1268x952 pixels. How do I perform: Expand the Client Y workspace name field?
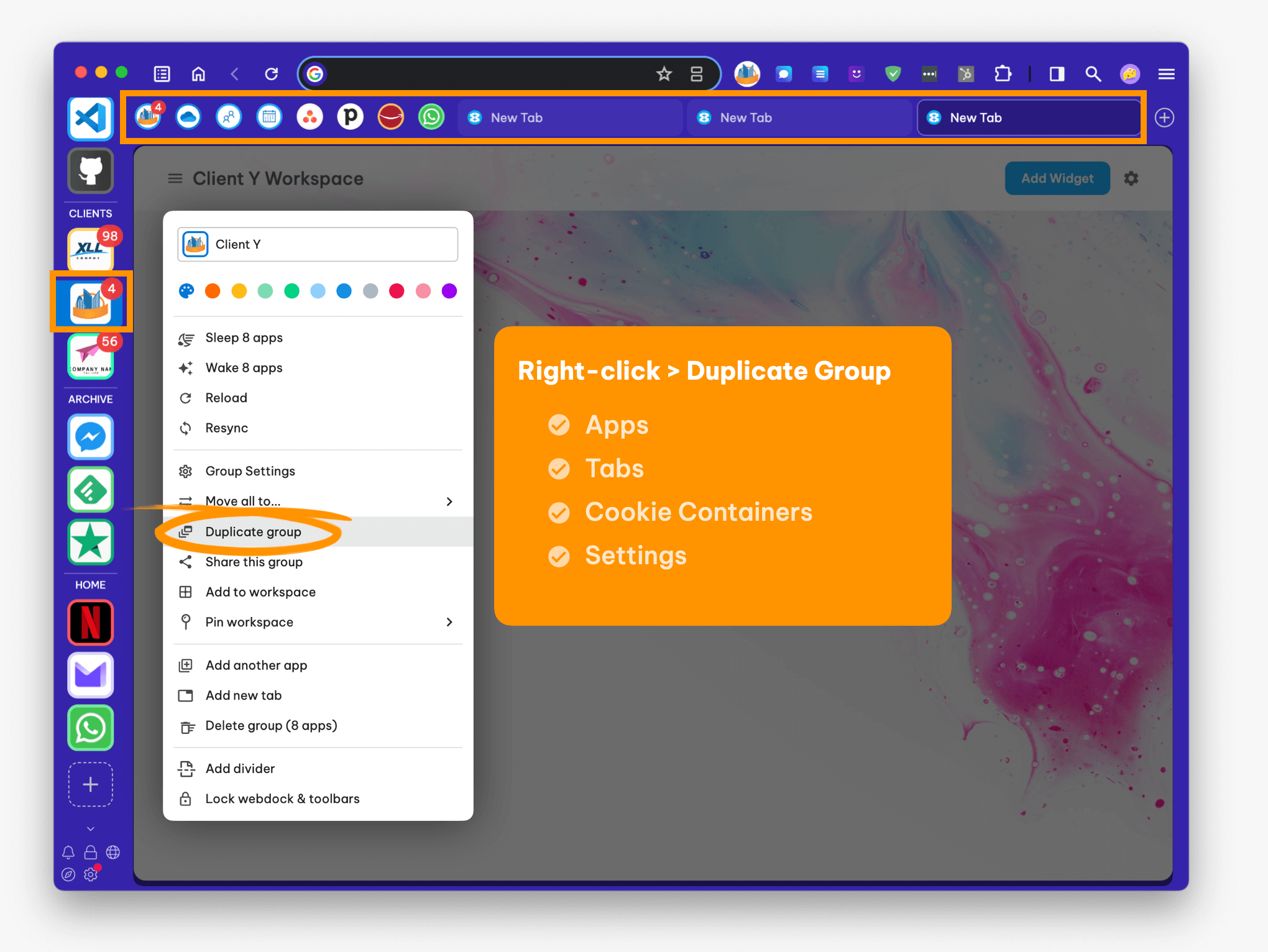coord(318,244)
